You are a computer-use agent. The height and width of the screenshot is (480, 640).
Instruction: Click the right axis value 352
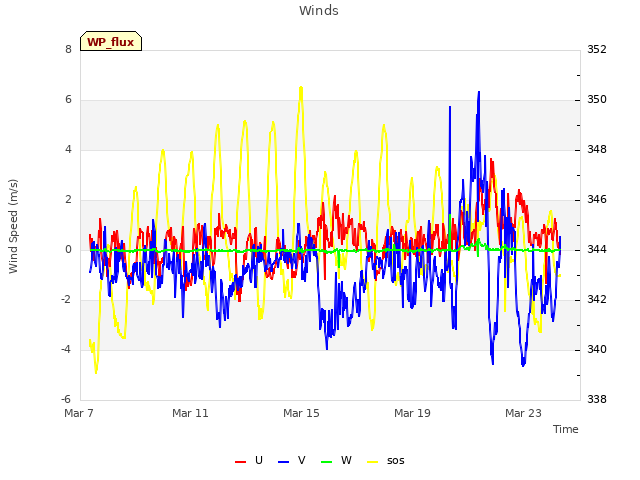coord(597,49)
